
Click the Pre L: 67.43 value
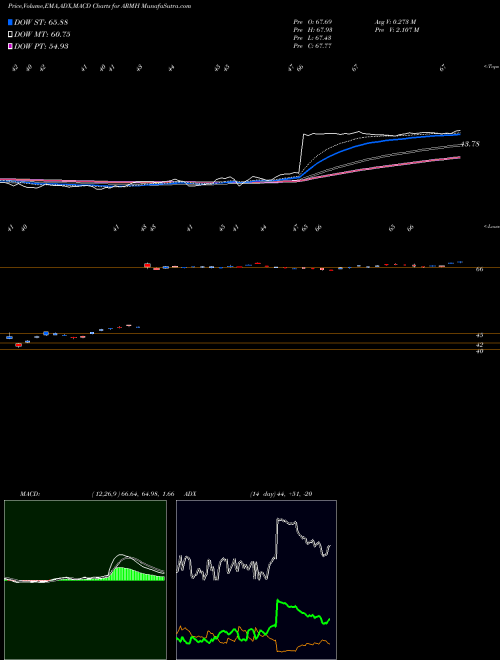[312, 38]
